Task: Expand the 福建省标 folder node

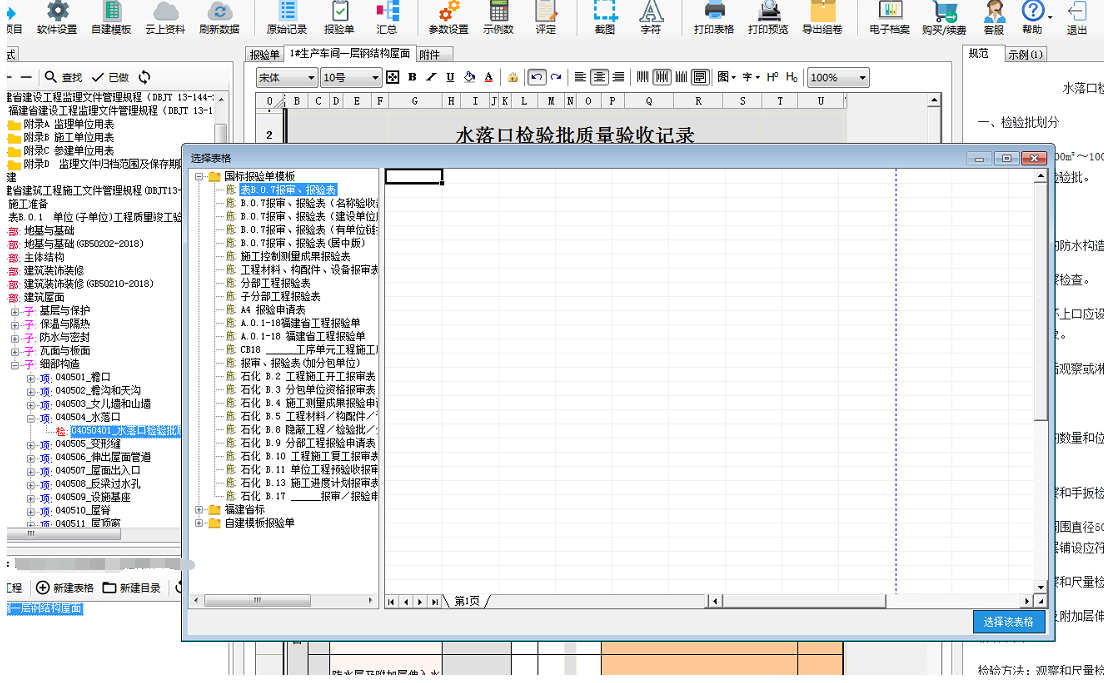Action: coord(200,509)
